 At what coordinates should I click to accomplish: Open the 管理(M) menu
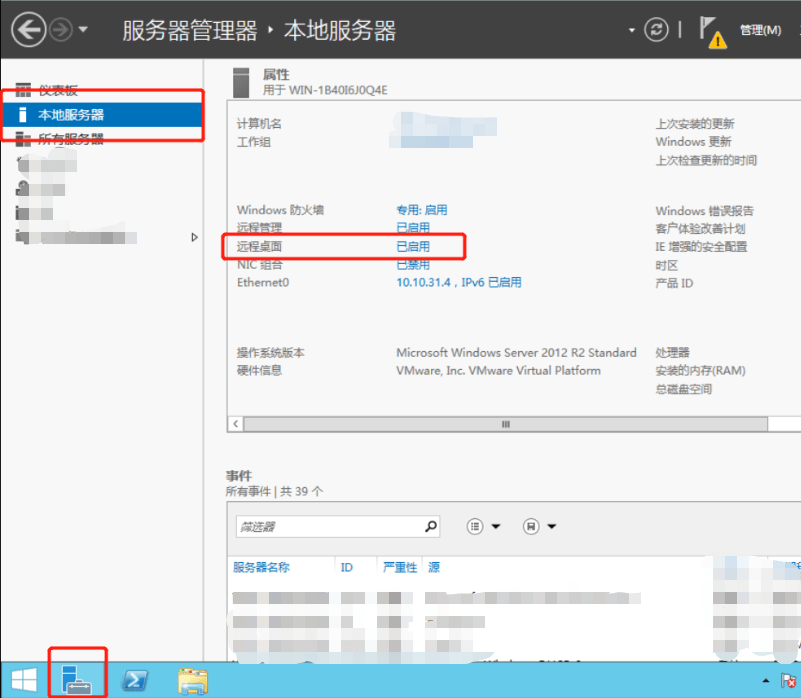761,30
